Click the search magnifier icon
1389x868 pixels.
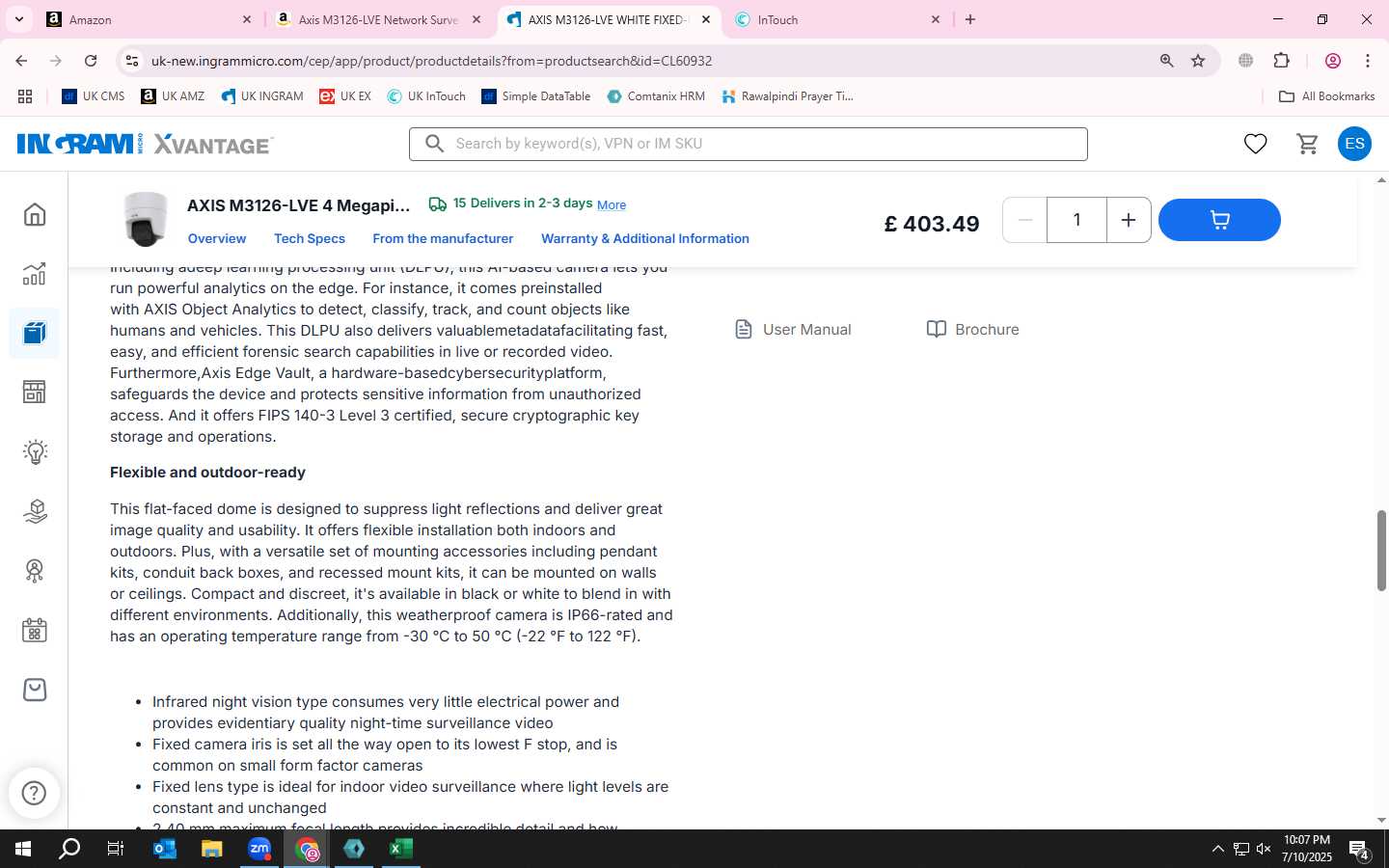[434, 144]
